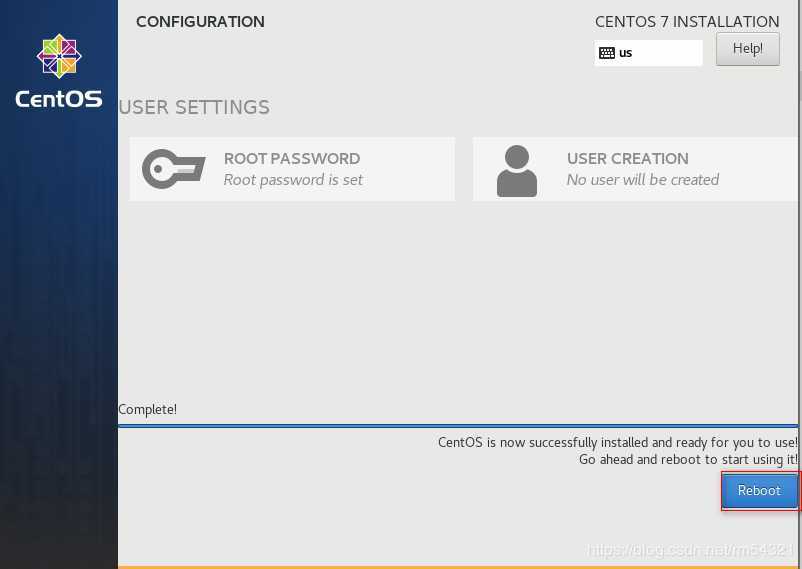Click the 'Go ahead and reboot' message

coord(688,459)
